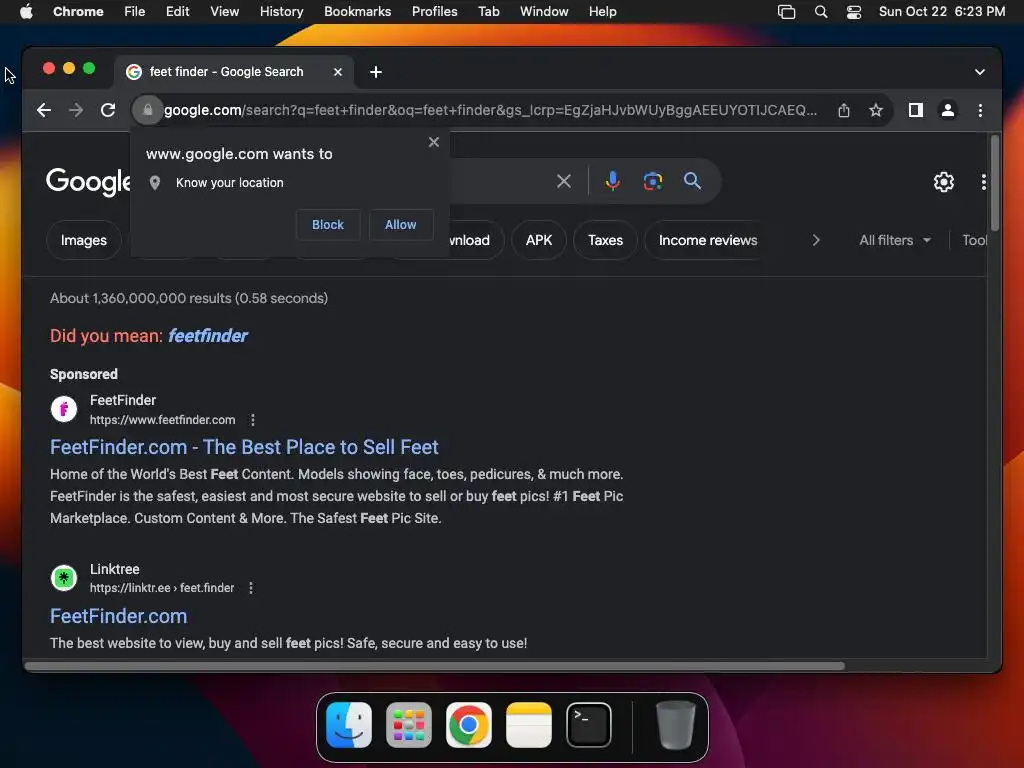
Task: Open site info via lock icon
Action: 148,110
